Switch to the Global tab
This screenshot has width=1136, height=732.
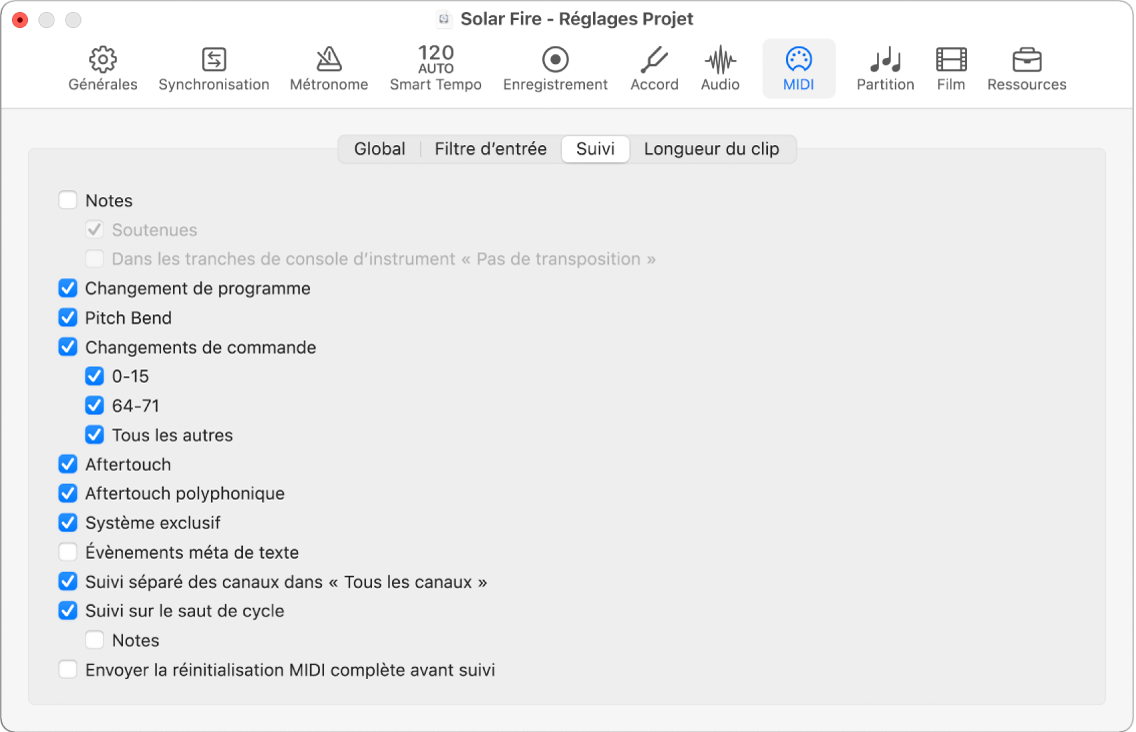coord(379,149)
